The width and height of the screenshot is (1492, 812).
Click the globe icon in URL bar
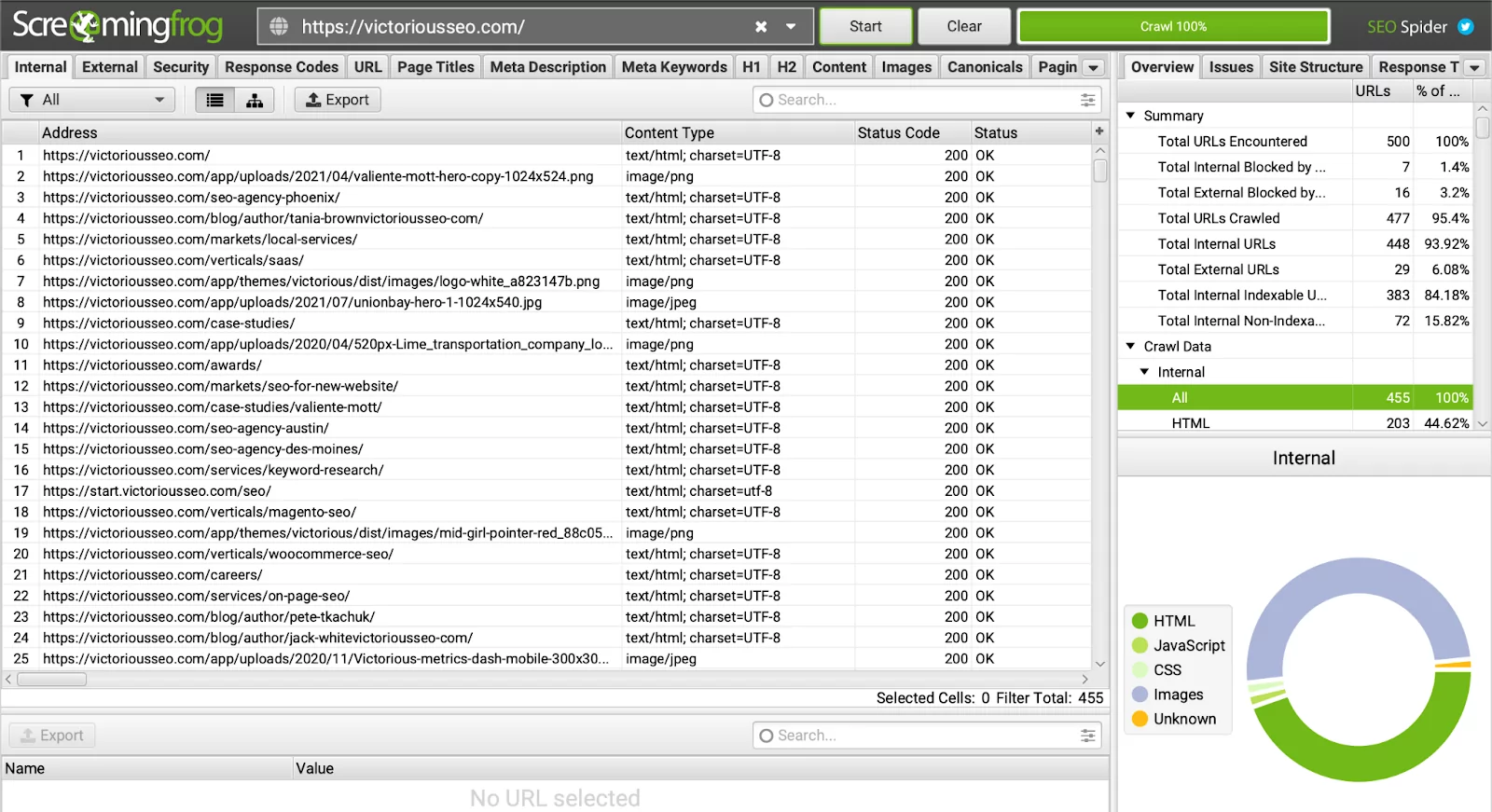tap(279, 27)
